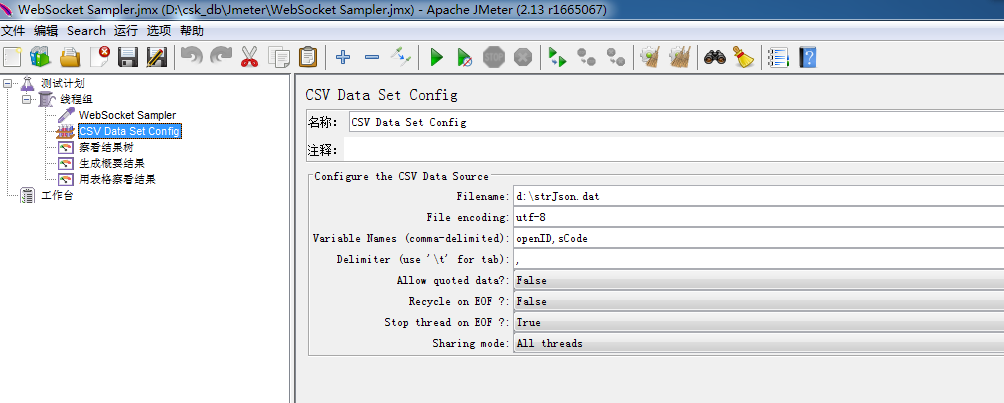Click Remote Stop All icon
1004x403 pixels.
coord(587,57)
